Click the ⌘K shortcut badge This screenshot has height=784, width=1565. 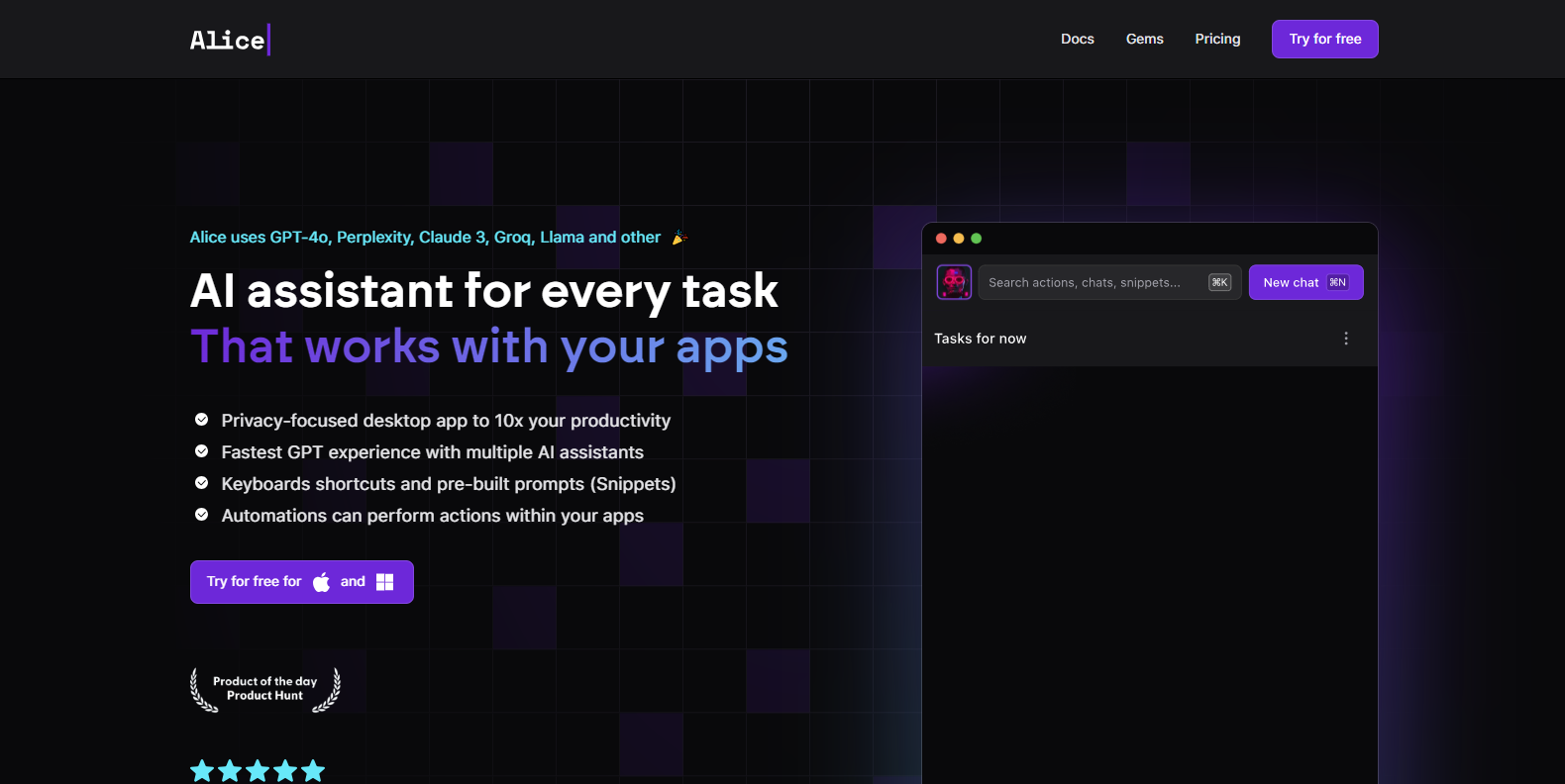tap(1219, 282)
